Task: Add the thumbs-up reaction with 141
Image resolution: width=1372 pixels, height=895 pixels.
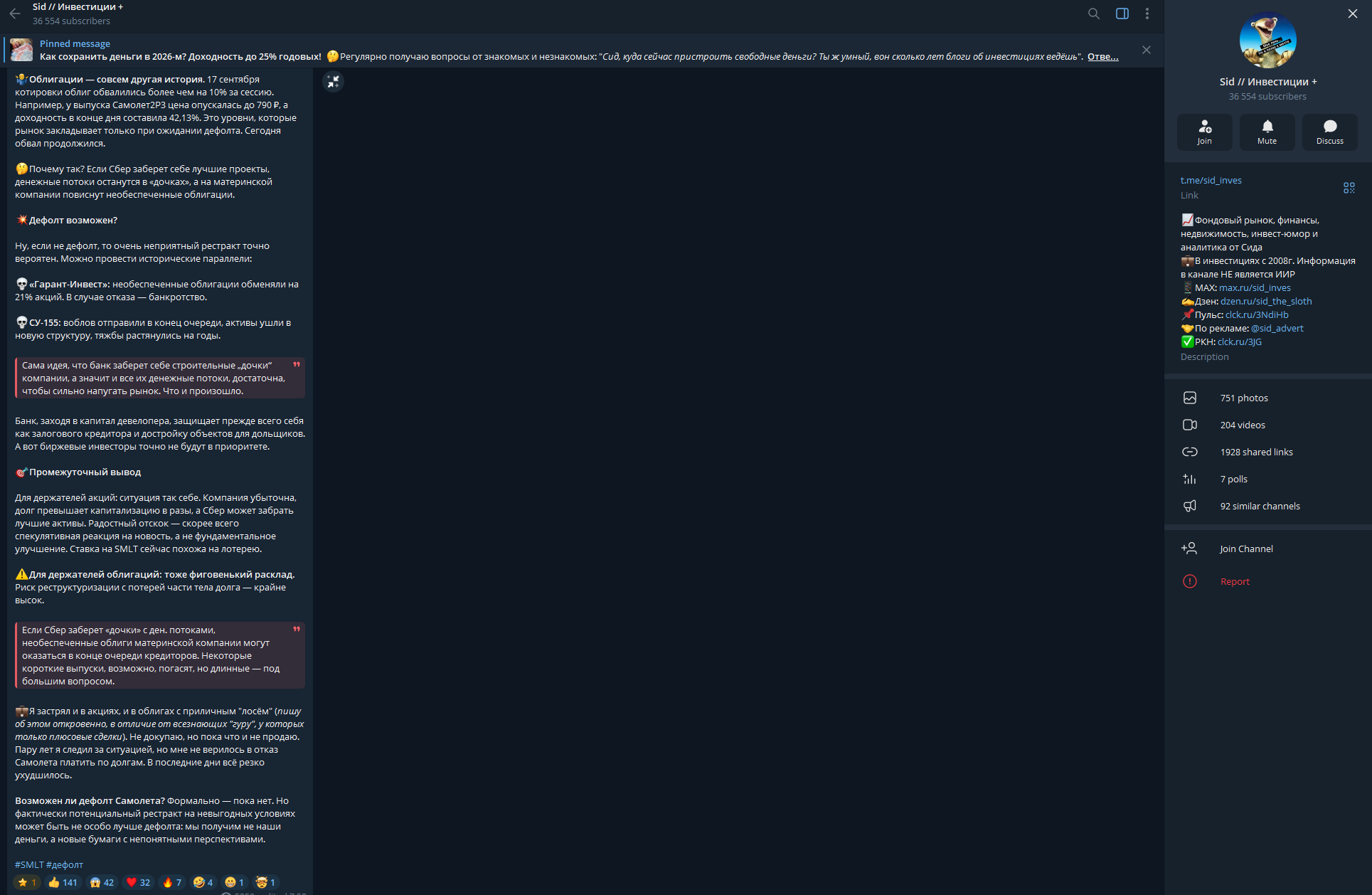Action: [x=63, y=882]
